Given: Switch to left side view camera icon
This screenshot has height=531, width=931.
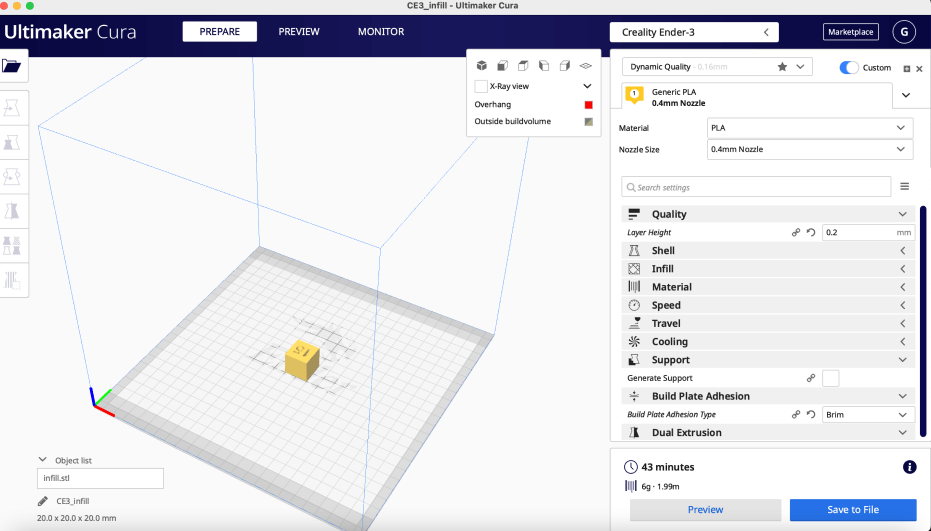Looking at the screenshot, I should pyautogui.click(x=544, y=65).
